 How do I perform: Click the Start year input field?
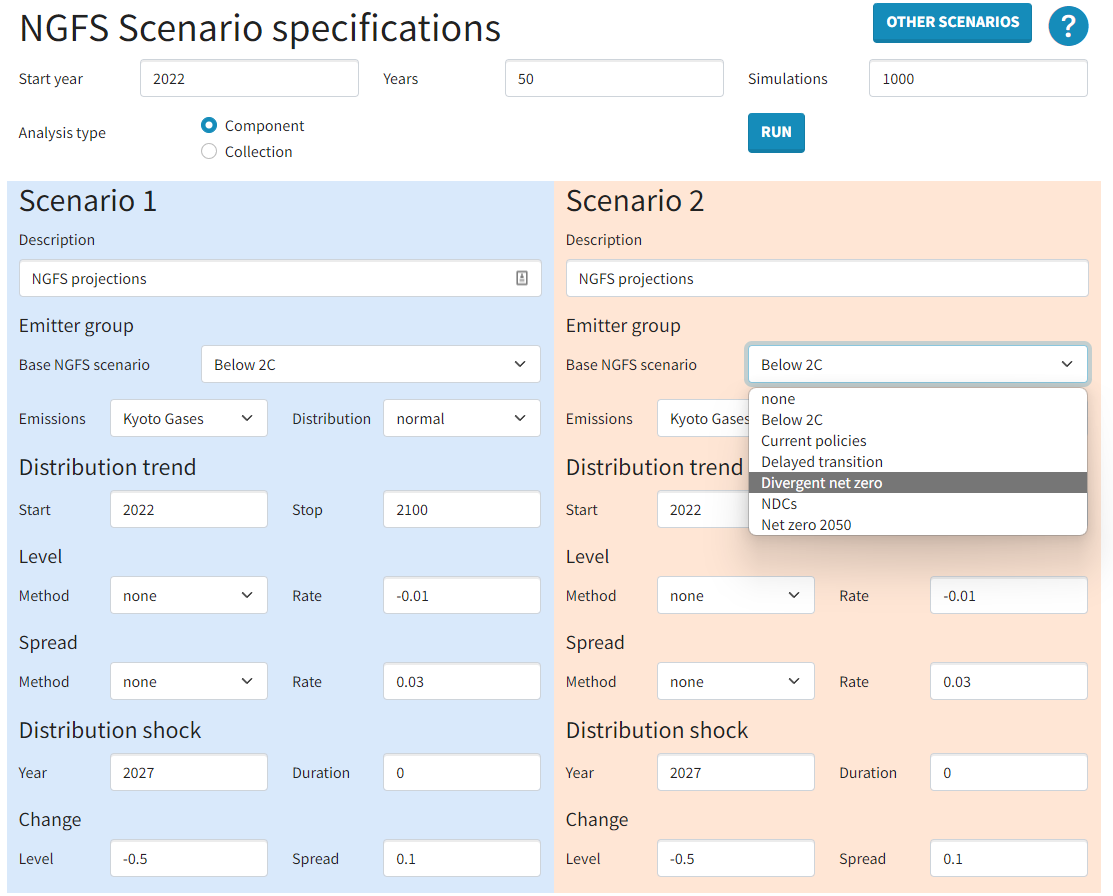(249, 78)
